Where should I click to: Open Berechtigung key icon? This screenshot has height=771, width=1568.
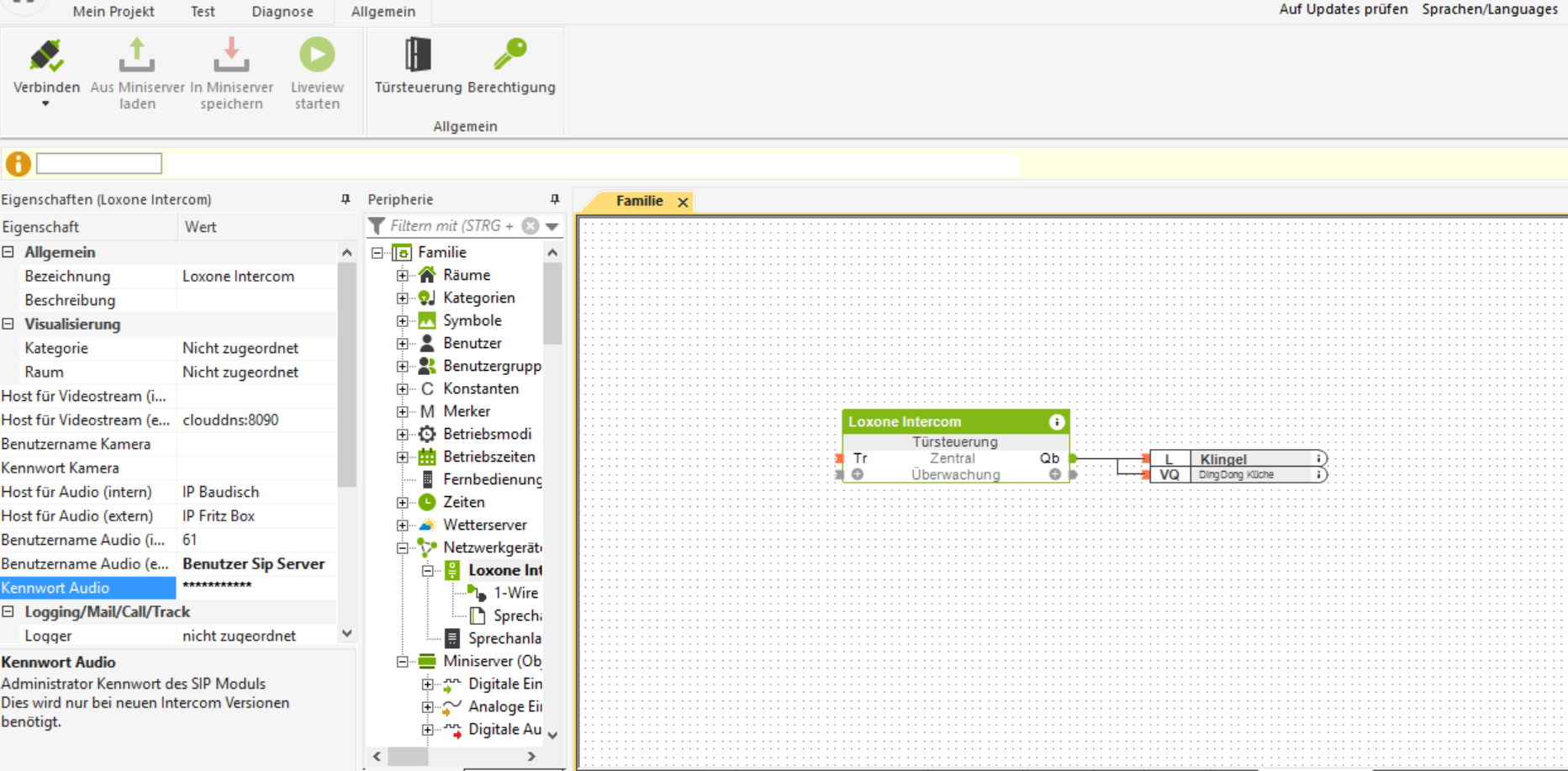pyautogui.click(x=510, y=55)
